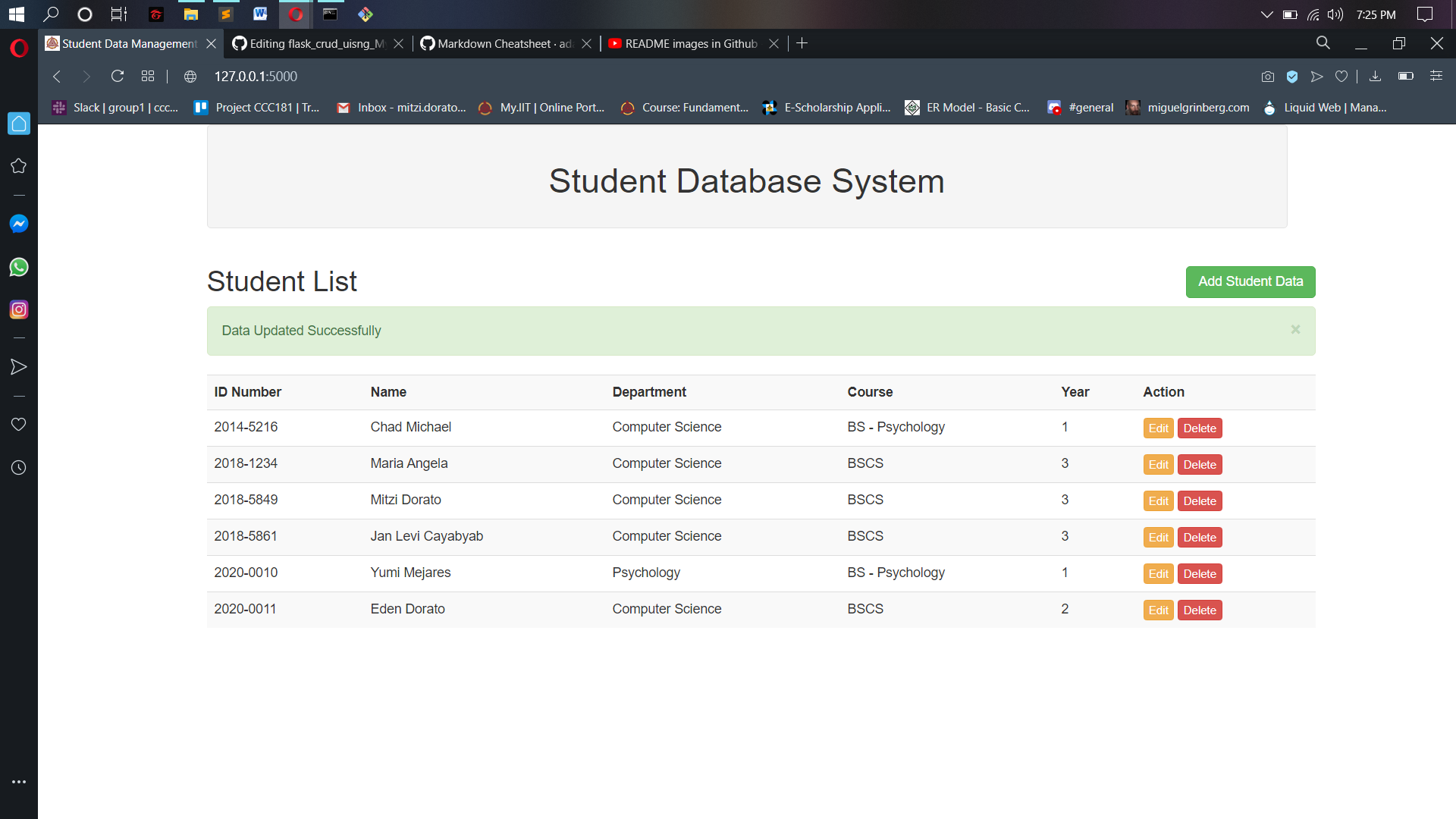This screenshot has width=1456, height=819.
Task: Click the Battery Saver icon
Action: tap(1406, 76)
